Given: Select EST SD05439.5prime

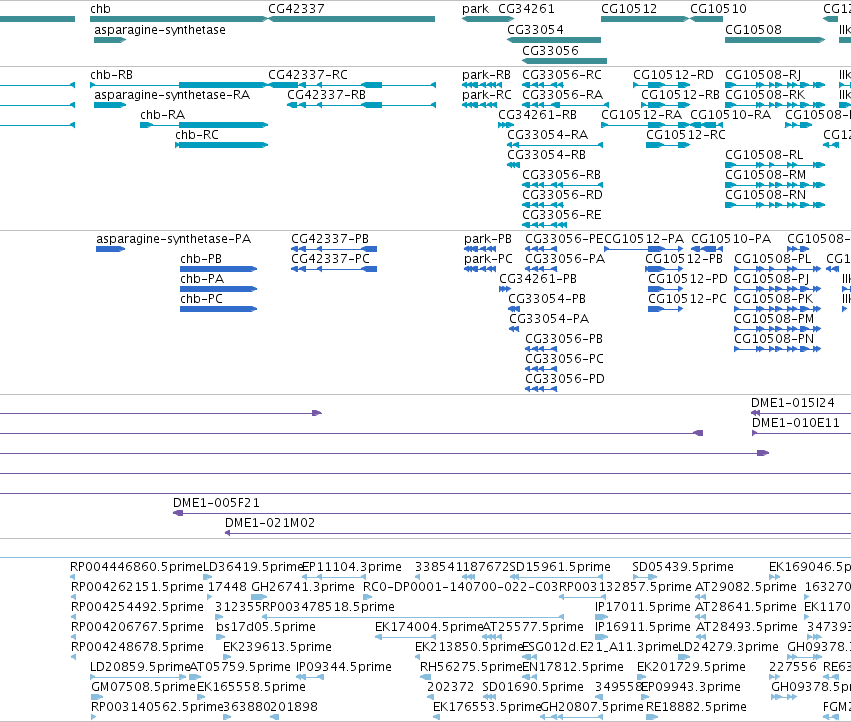Looking at the screenshot, I should click(683, 567).
